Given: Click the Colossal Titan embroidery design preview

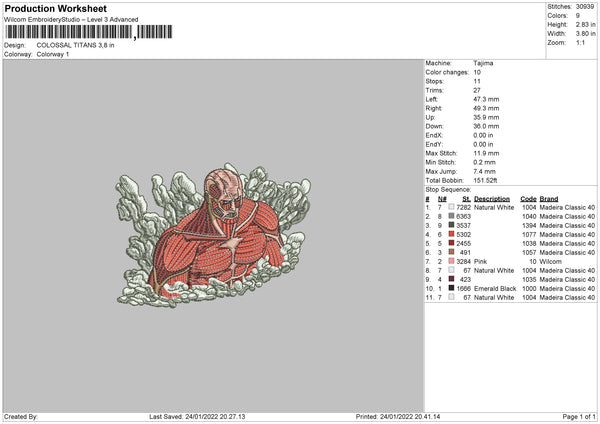Looking at the screenshot, I should 213,235.
